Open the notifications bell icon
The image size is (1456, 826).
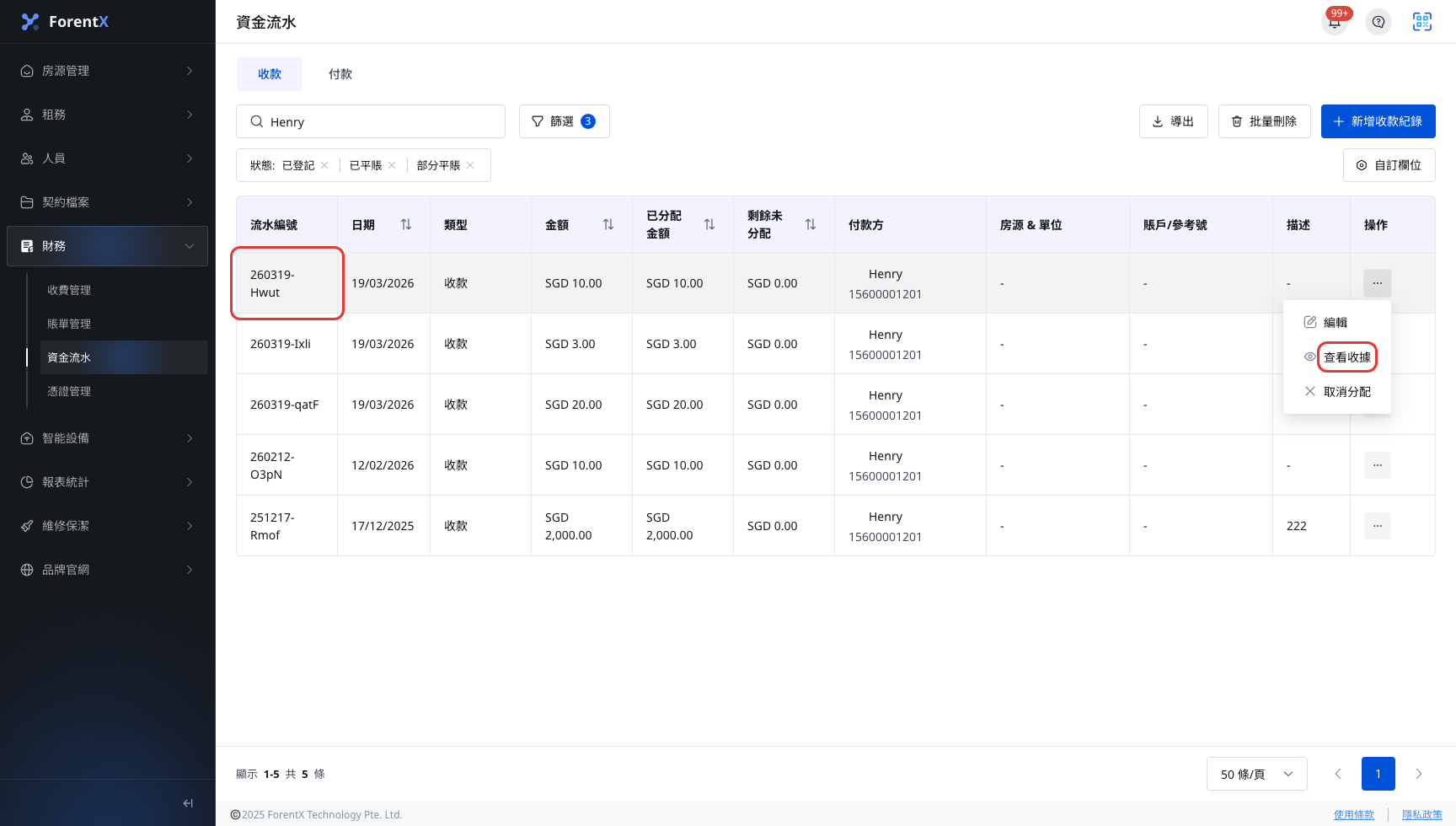[1335, 22]
